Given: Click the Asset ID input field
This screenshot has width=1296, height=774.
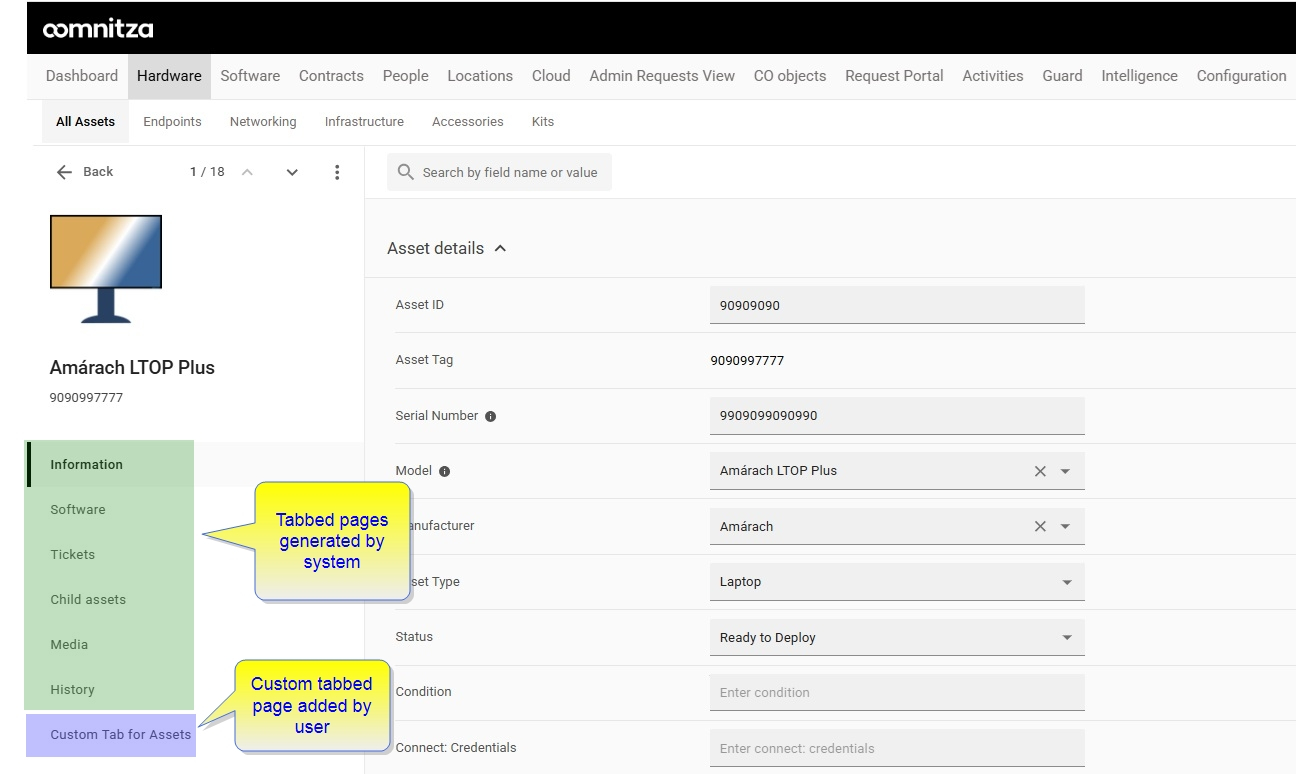Looking at the screenshot, I should 897,305.
